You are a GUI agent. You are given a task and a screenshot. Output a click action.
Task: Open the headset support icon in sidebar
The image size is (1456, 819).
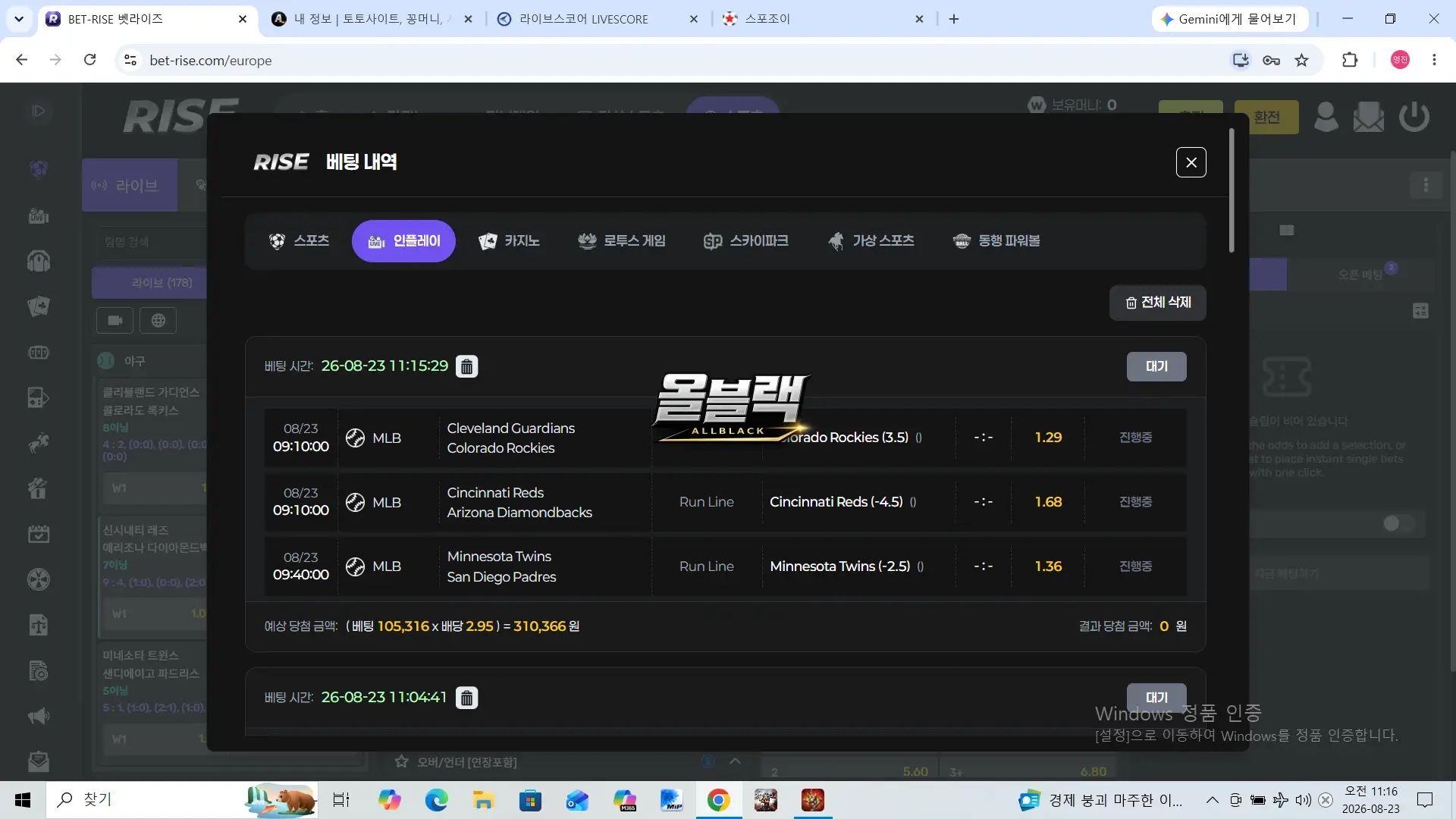pyautogui.click(x=39, y=261)
